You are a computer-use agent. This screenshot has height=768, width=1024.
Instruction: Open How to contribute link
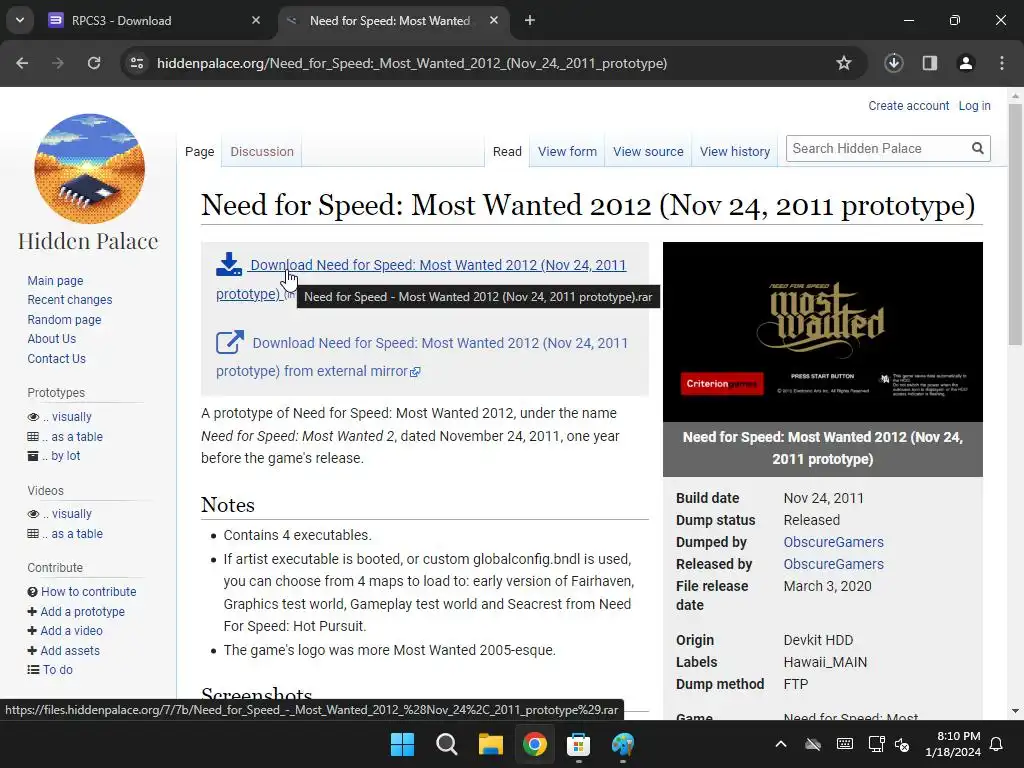[x=89, y=592]
